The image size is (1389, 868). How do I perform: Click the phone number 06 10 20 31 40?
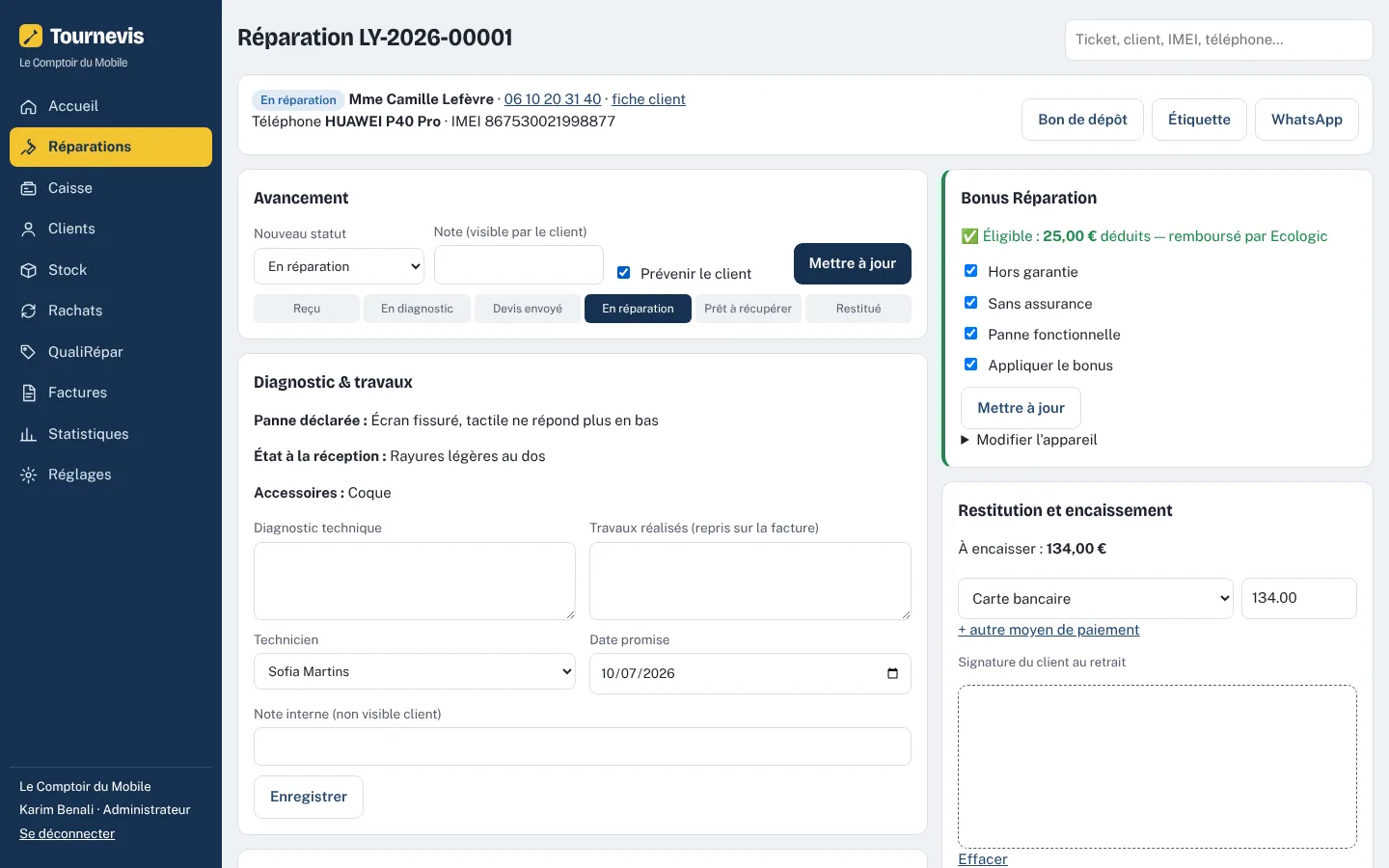(553, 99)
